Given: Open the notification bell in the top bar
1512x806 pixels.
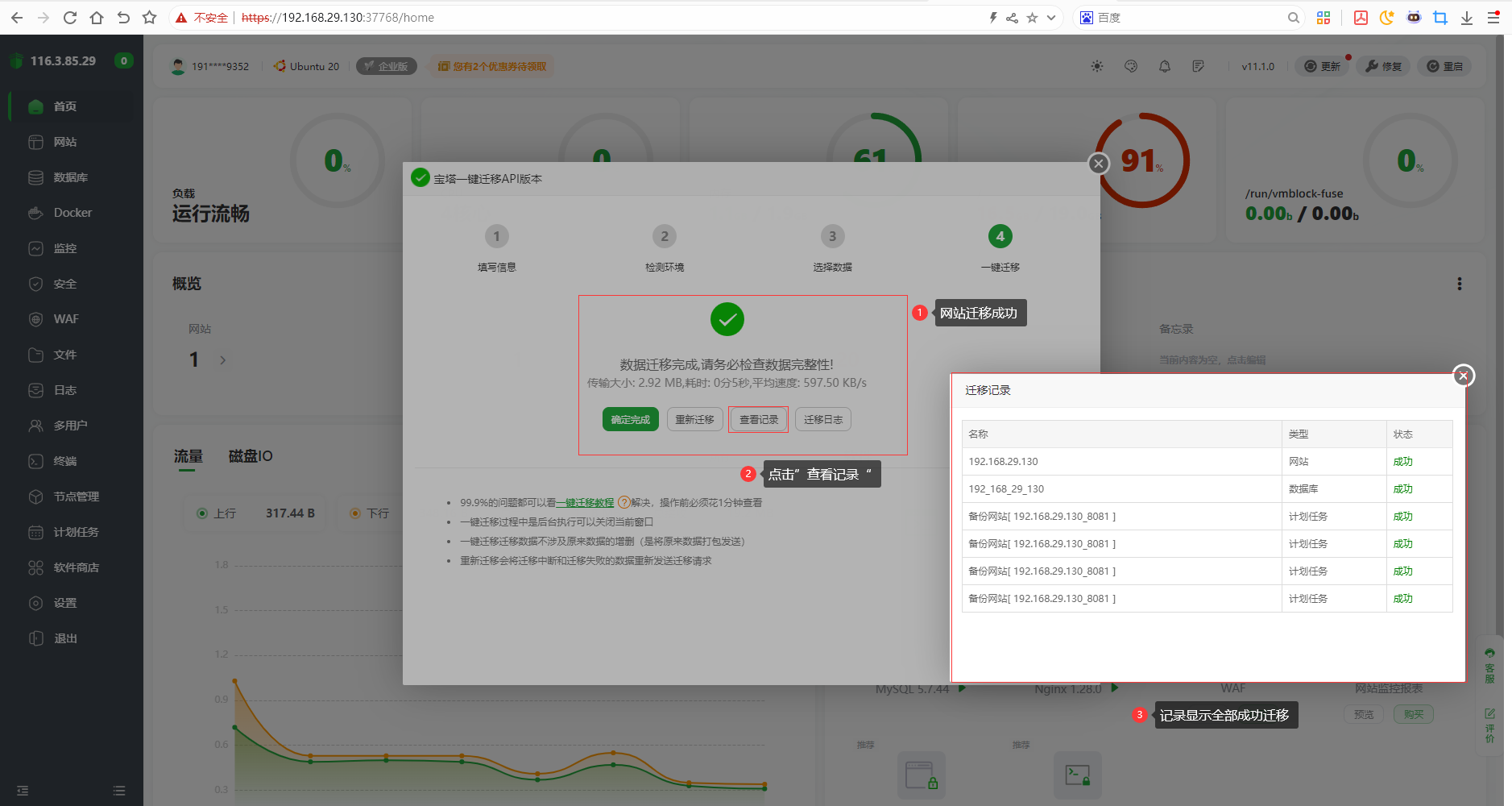Looking at the screenshot, I should pos(1164,66).
